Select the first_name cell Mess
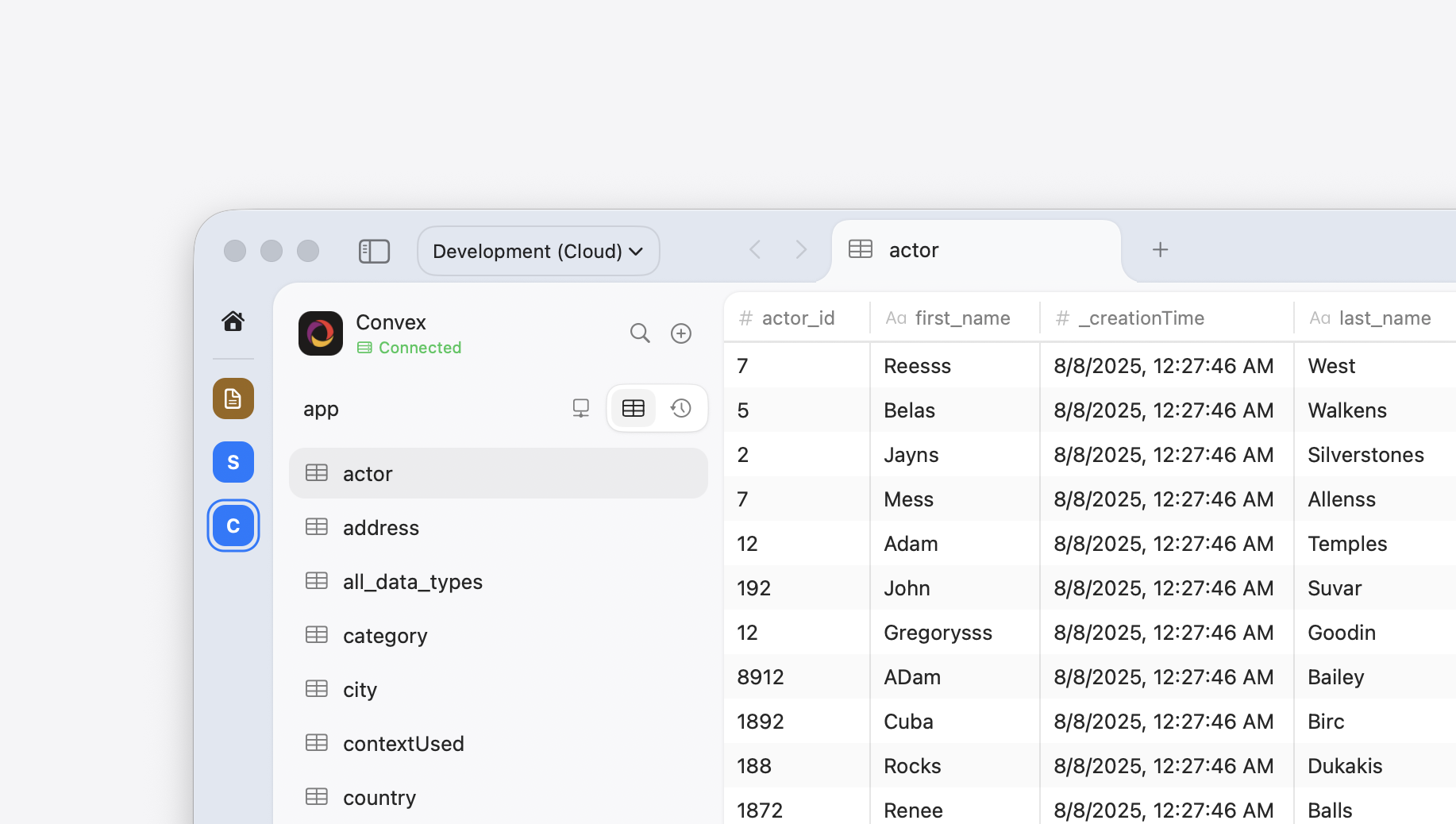This screenshot has height=824, width=1456. click(x=955, y=499)
